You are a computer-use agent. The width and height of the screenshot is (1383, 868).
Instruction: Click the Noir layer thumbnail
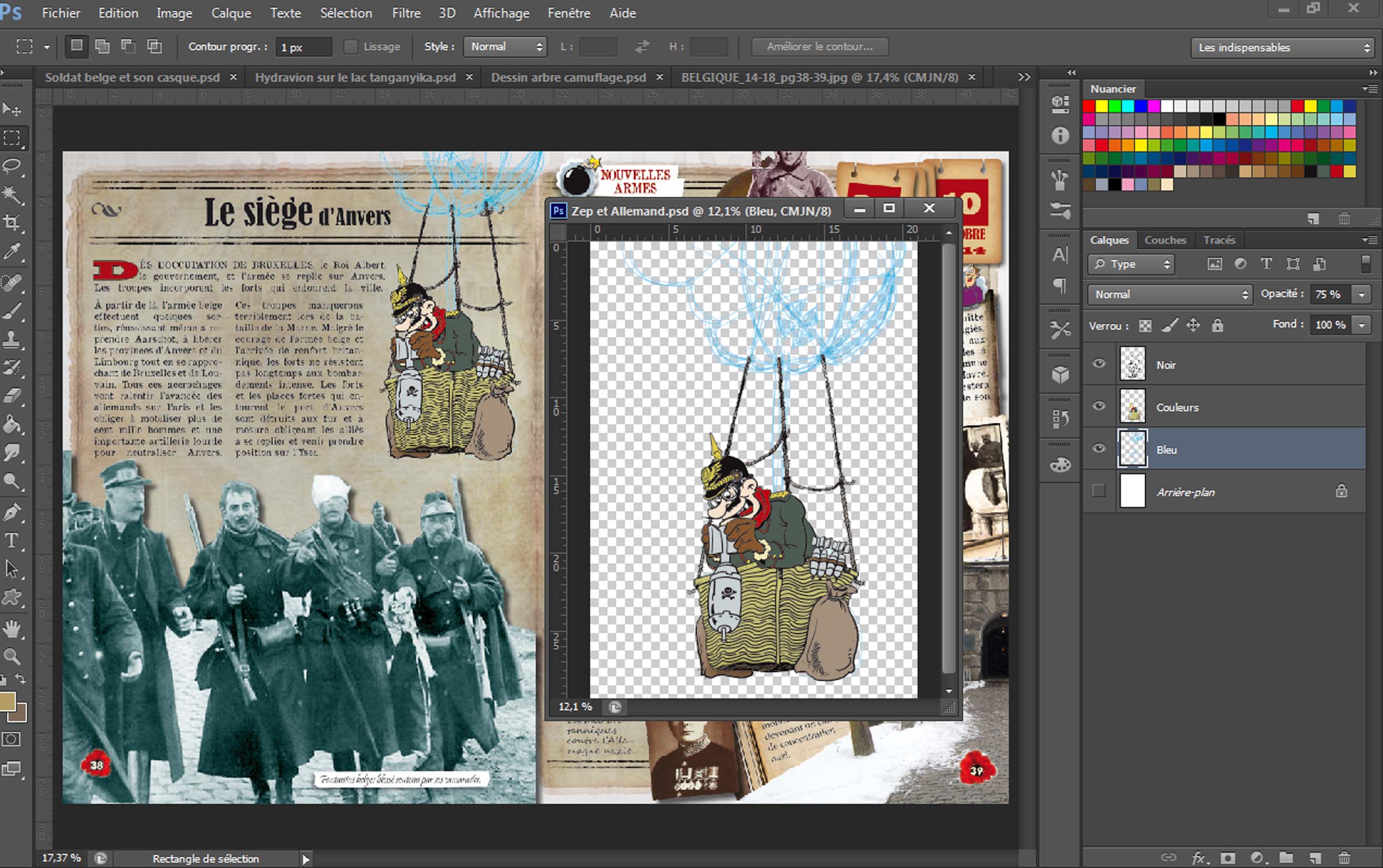(1132, 364)
